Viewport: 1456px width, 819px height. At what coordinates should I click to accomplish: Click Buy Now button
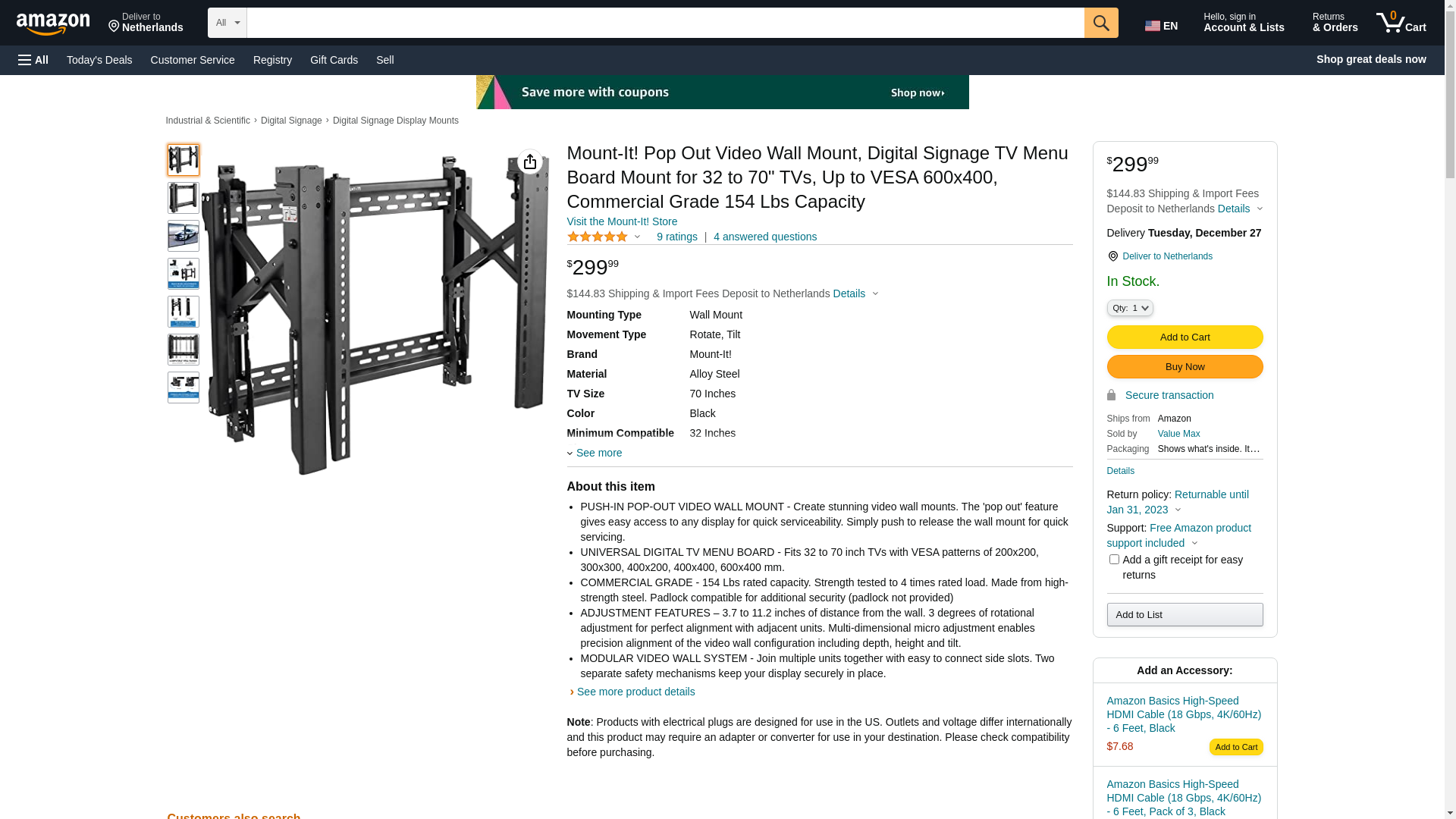[x=1185, y=367]
